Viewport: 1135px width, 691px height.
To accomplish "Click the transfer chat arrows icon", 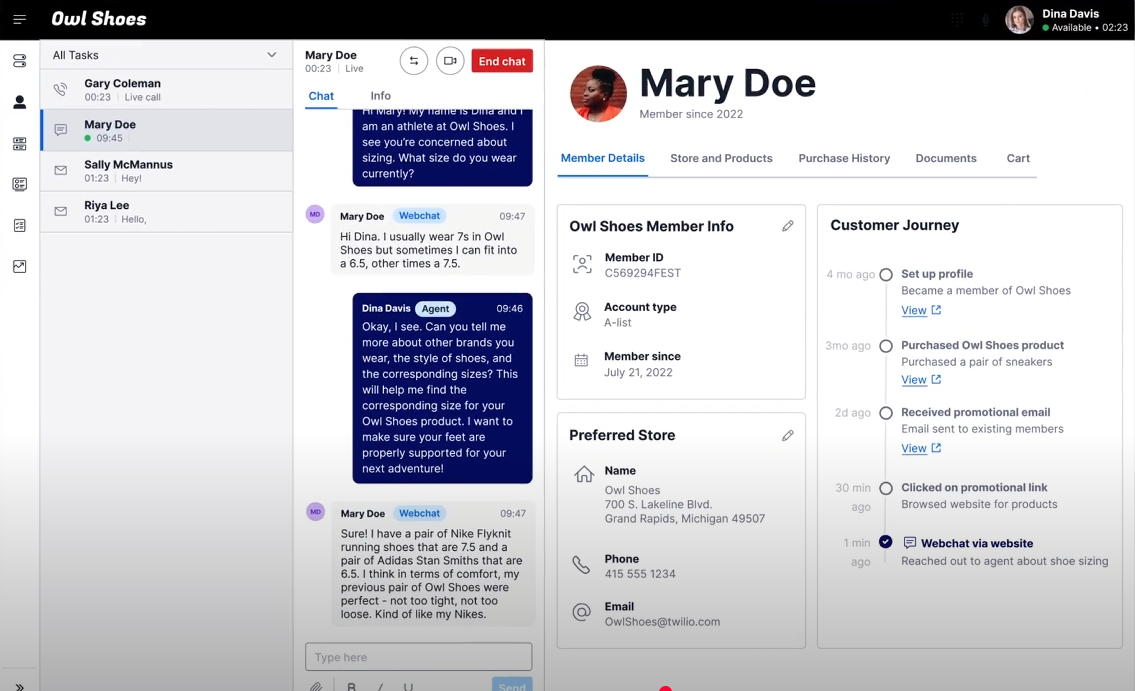I will pos(414,60).
